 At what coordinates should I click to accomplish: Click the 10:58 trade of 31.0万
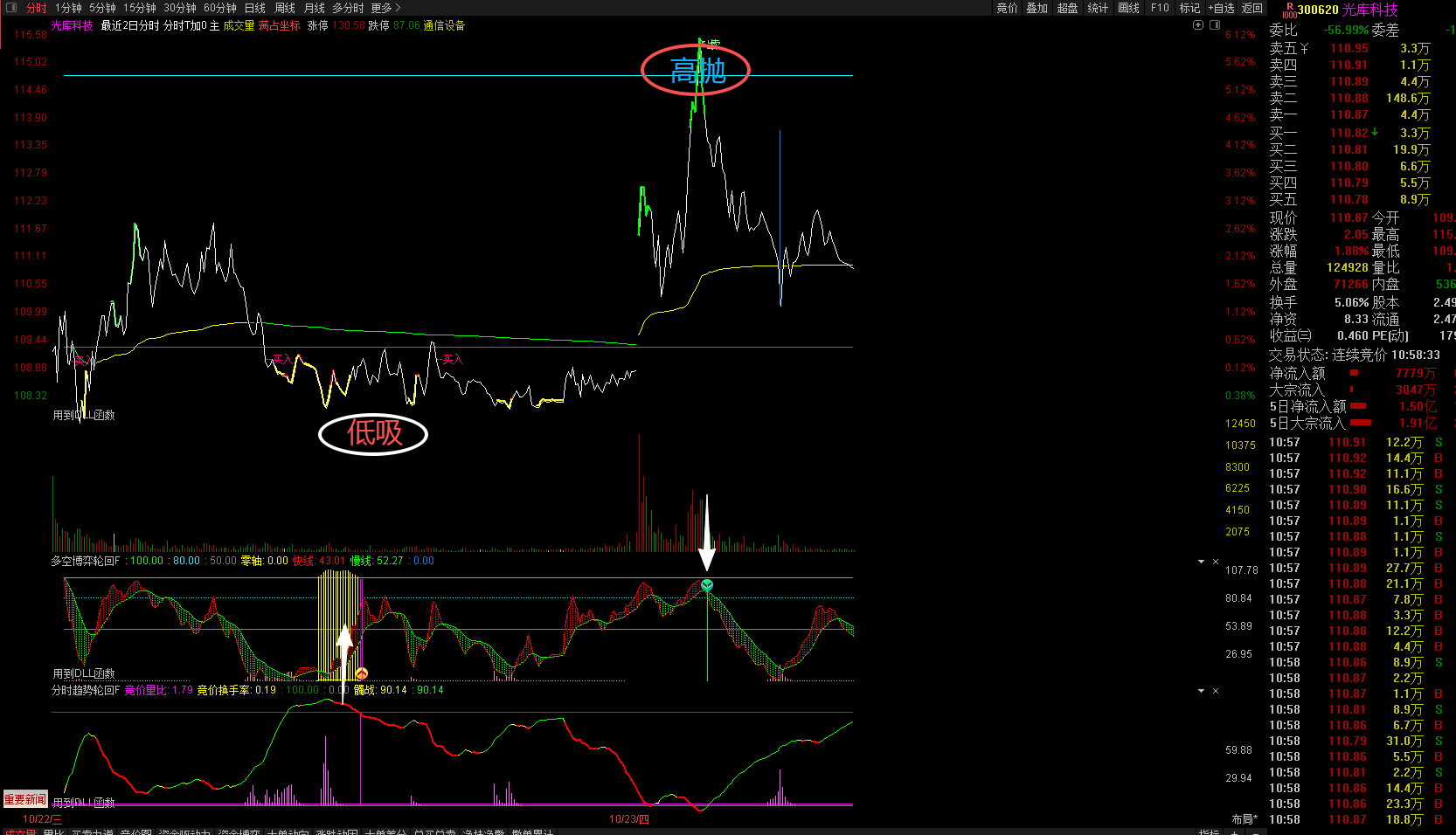pos(1355,742)
